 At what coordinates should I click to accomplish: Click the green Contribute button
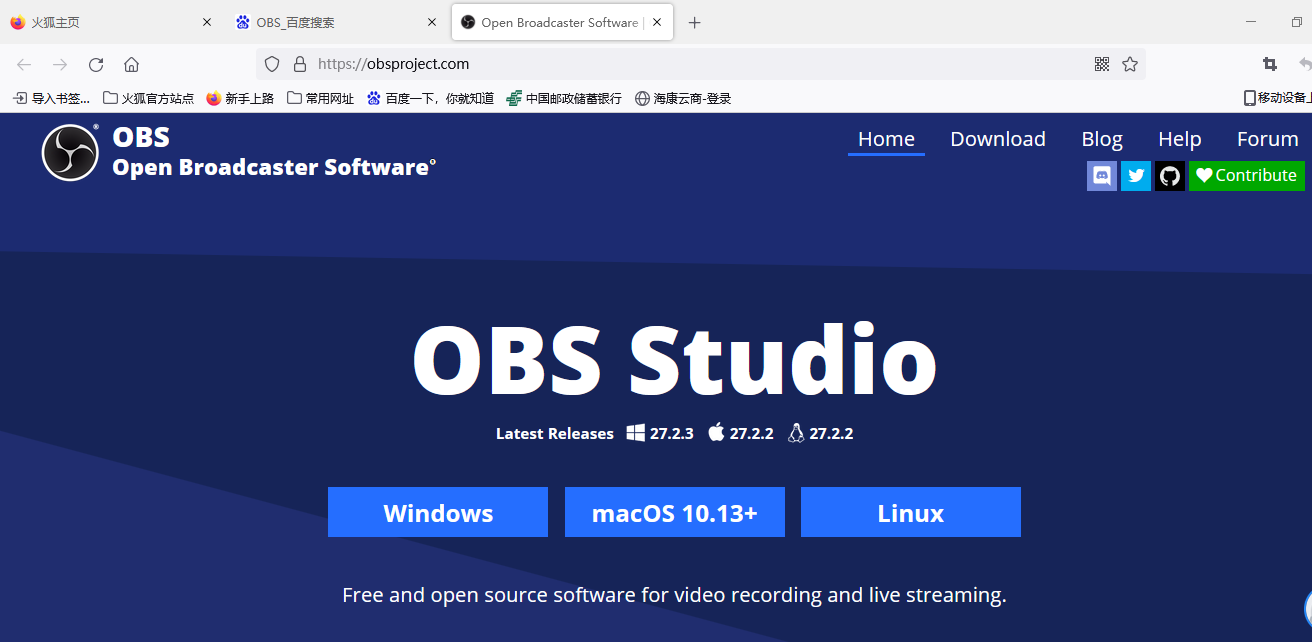coord(1247,176)
